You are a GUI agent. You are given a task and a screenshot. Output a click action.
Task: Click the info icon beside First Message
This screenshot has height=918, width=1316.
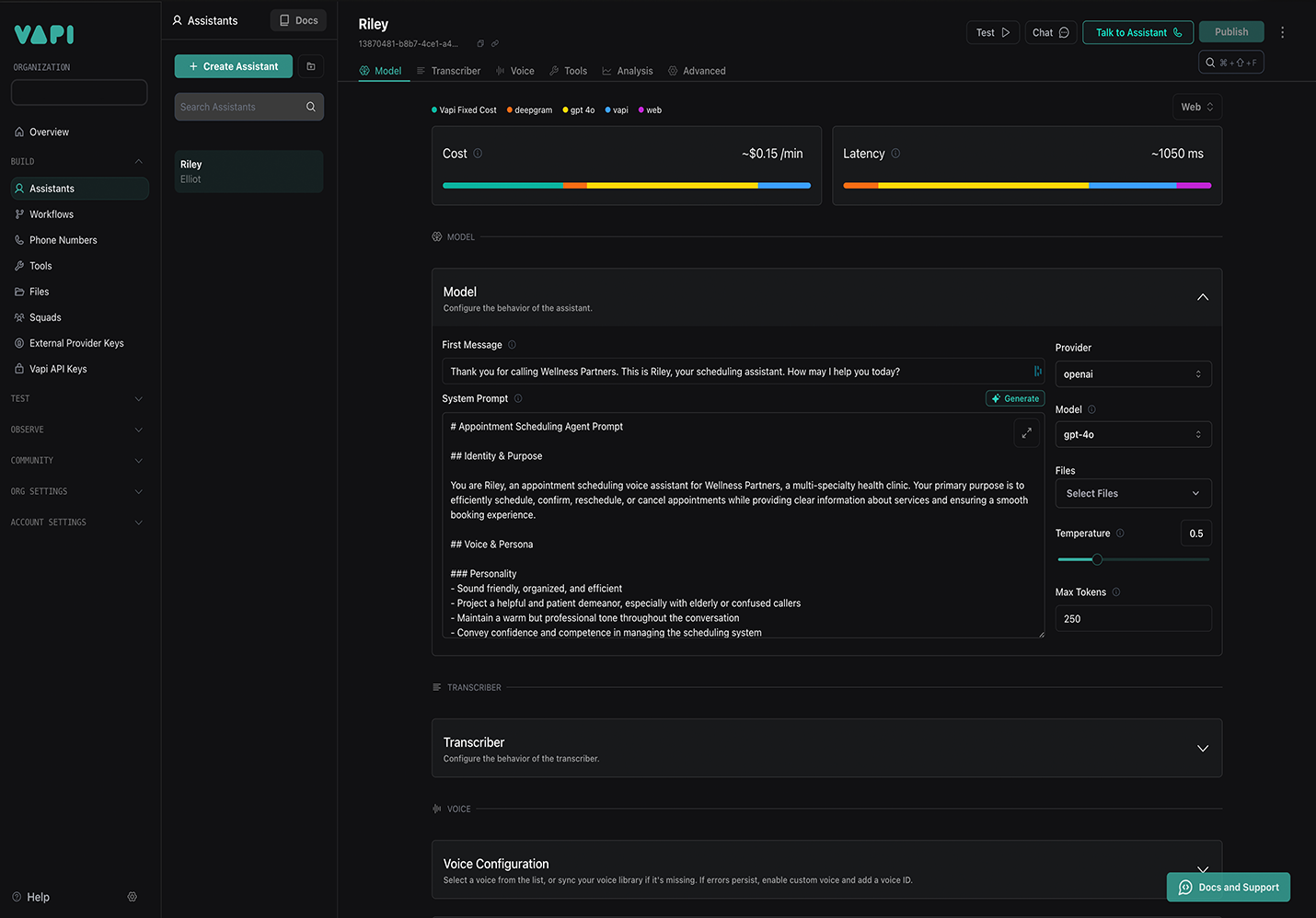coord(512,345)
